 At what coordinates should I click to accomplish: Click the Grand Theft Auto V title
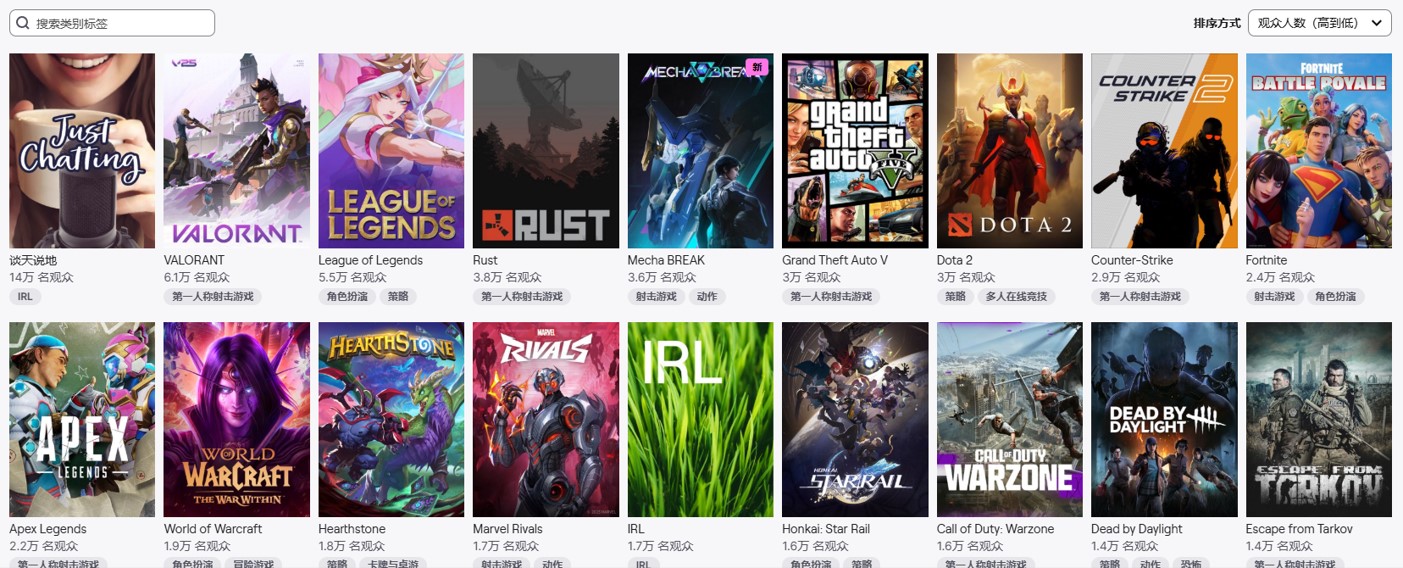pos(835,260)
